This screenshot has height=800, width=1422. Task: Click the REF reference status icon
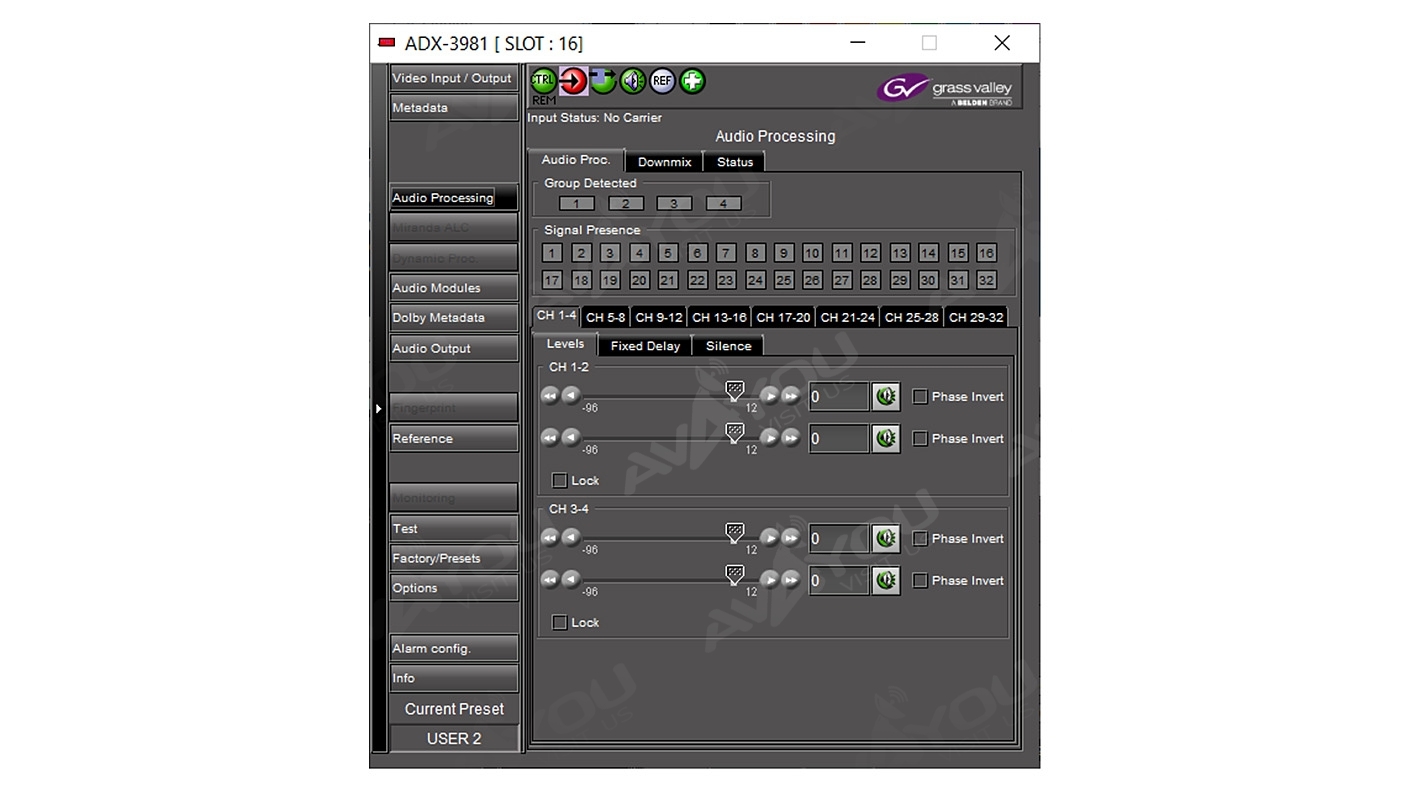[x=662, y=81]
